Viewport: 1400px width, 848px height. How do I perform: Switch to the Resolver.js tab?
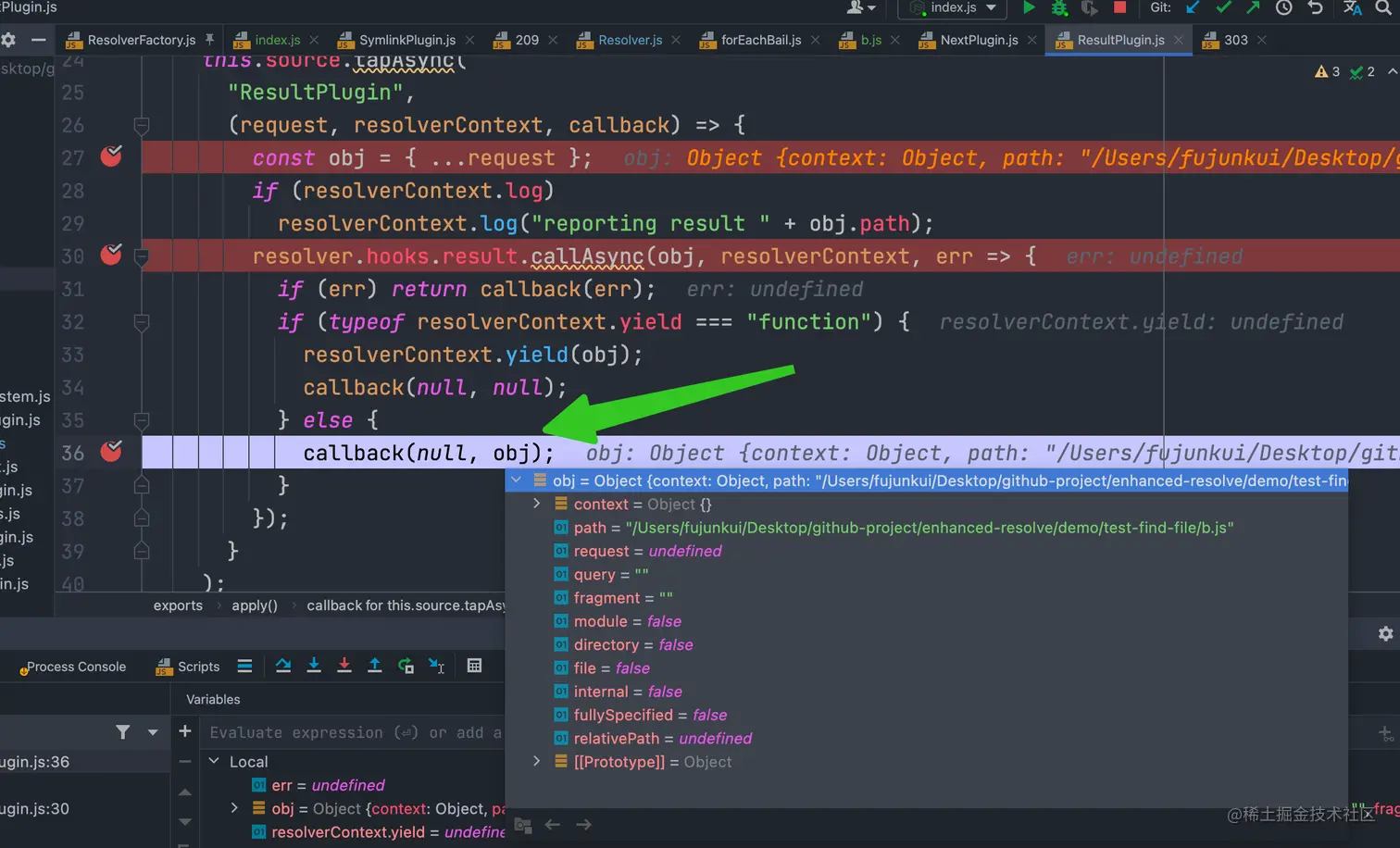tap(630, 40)
